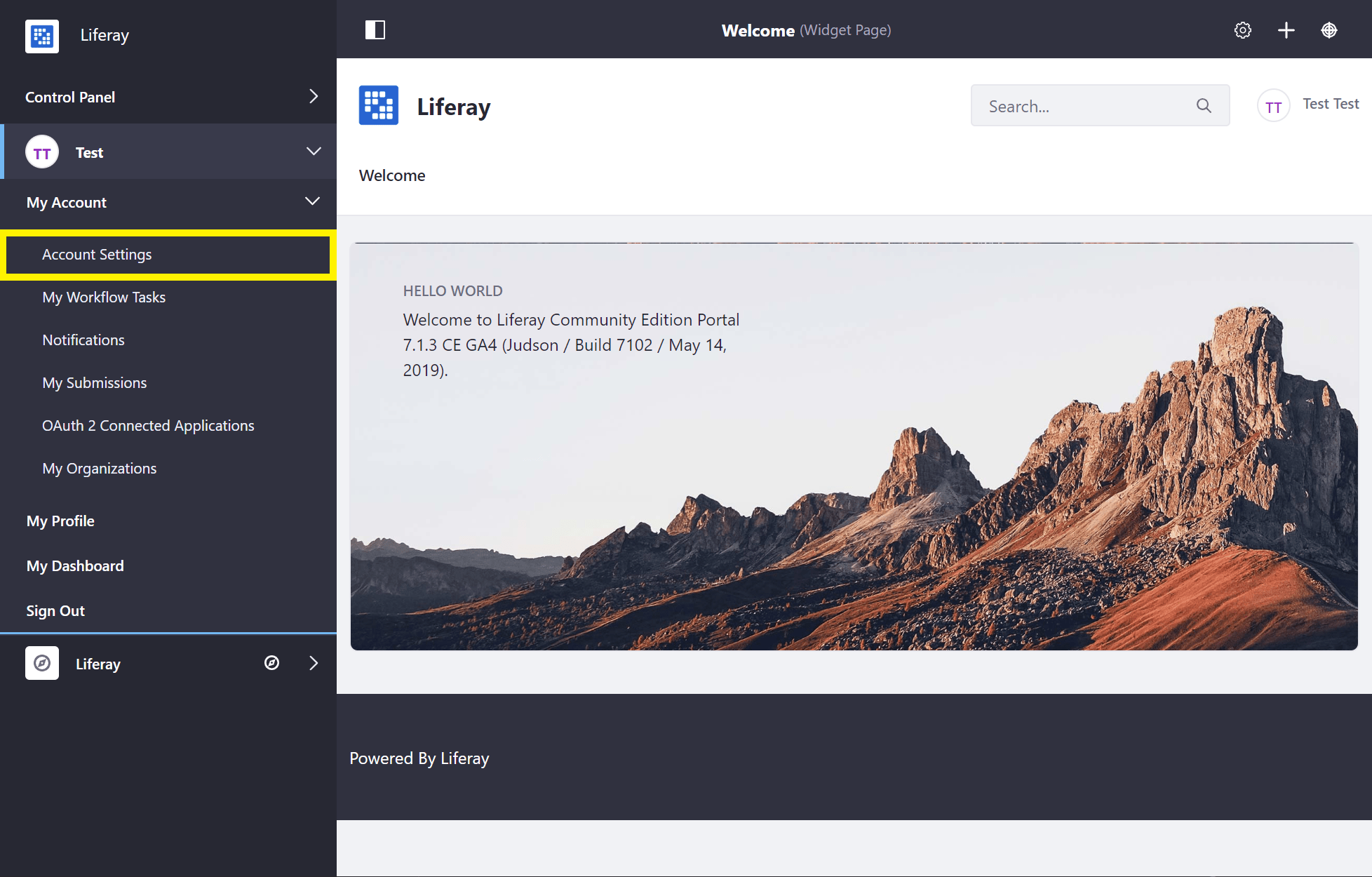The width and height of the screenshot is (1372, 877).
Task: Click Sign Out
Action: 55,611
